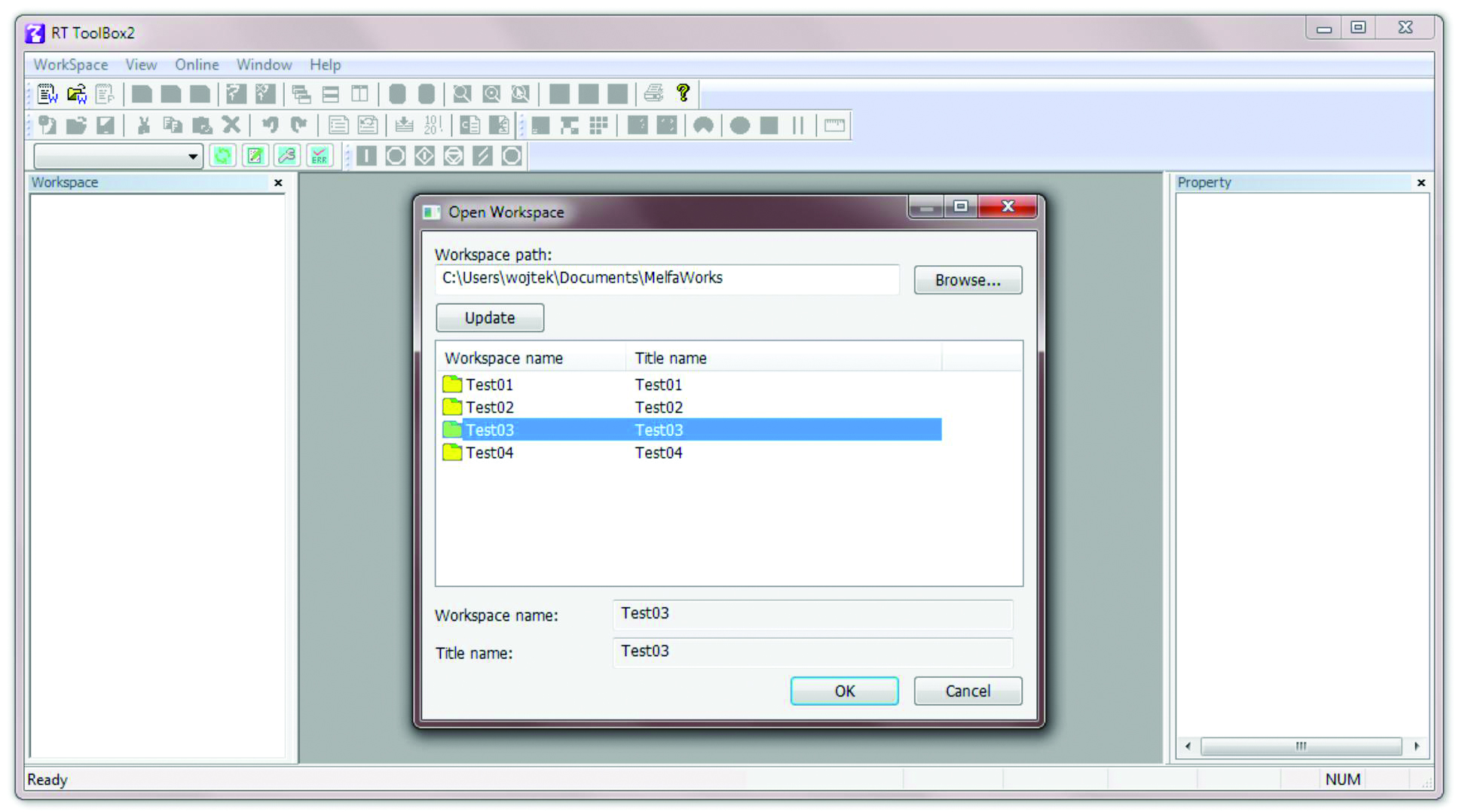The height and width of the screenshot is (812, 1465).
Task: Click the ruler measurement toolbar icon
Action: pos(834,125)
